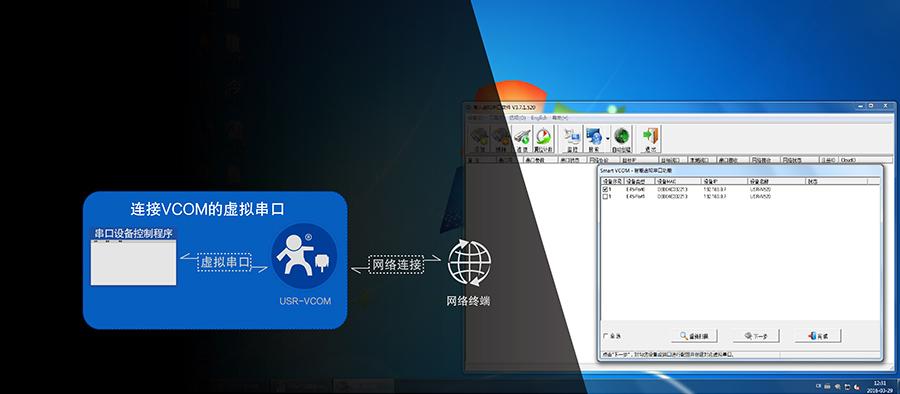Sort by the 设备MAC column header
This screenshot has width=900, height=394.
pos(677,181)
